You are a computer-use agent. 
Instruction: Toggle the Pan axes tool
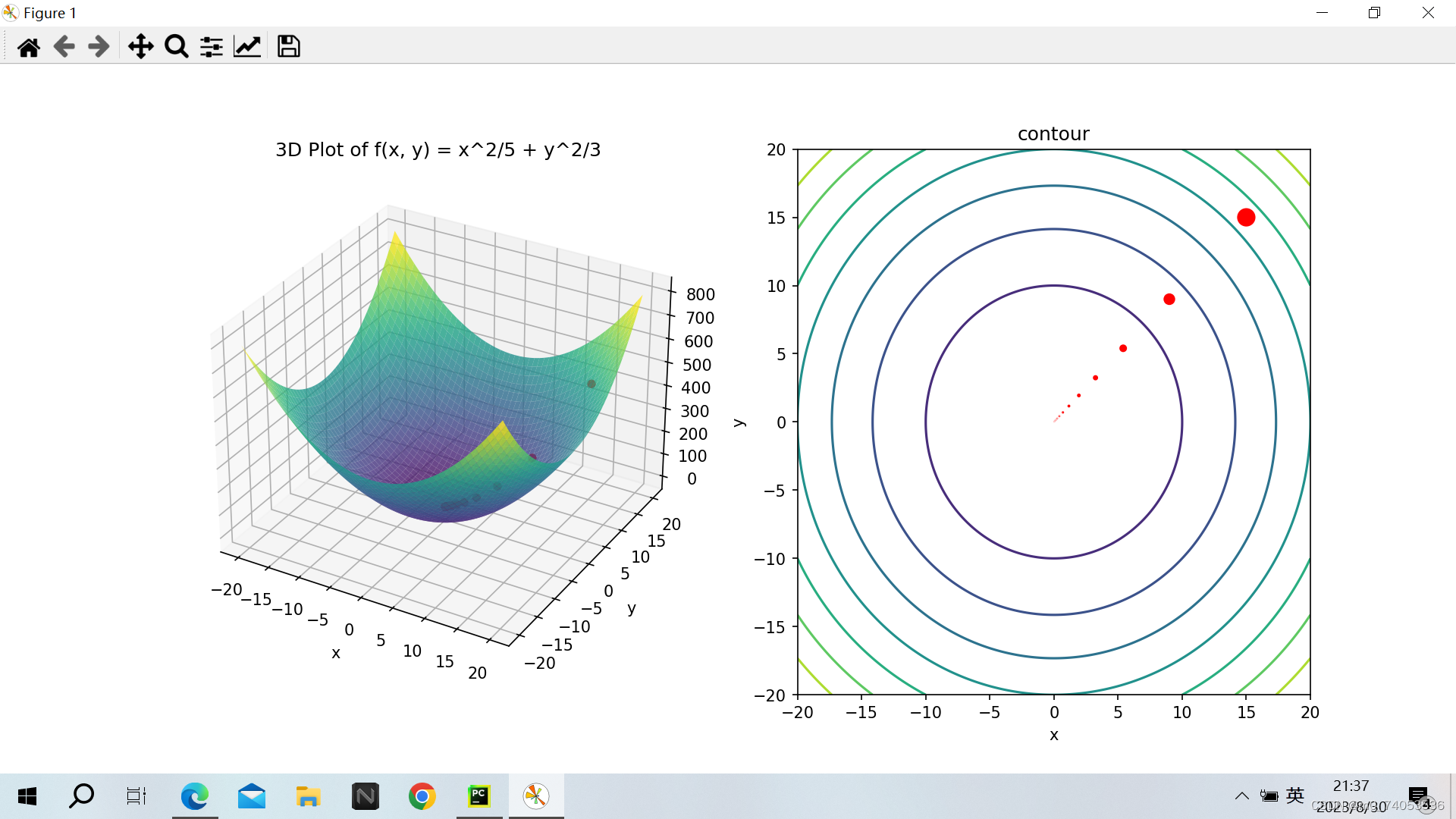point(140,47)
